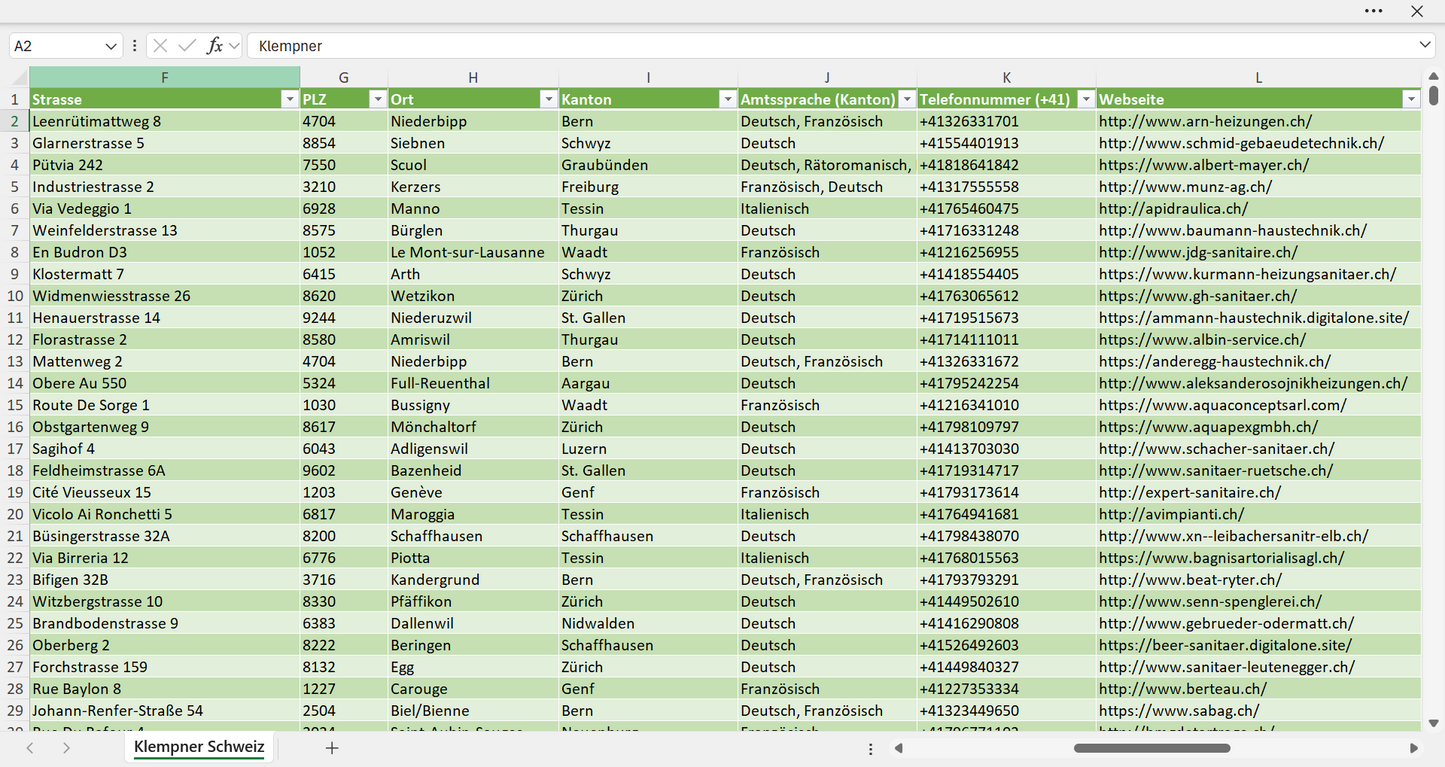Expand the Name Box dropdown
Screen dimensions: 1445x767
111,46
